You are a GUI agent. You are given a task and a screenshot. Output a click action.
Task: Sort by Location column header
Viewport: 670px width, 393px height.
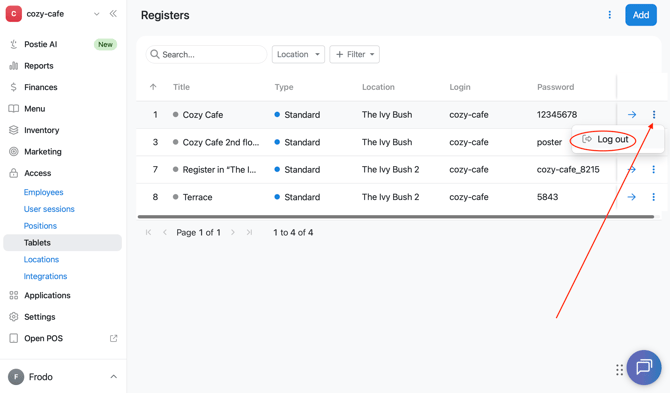(378, 87)
